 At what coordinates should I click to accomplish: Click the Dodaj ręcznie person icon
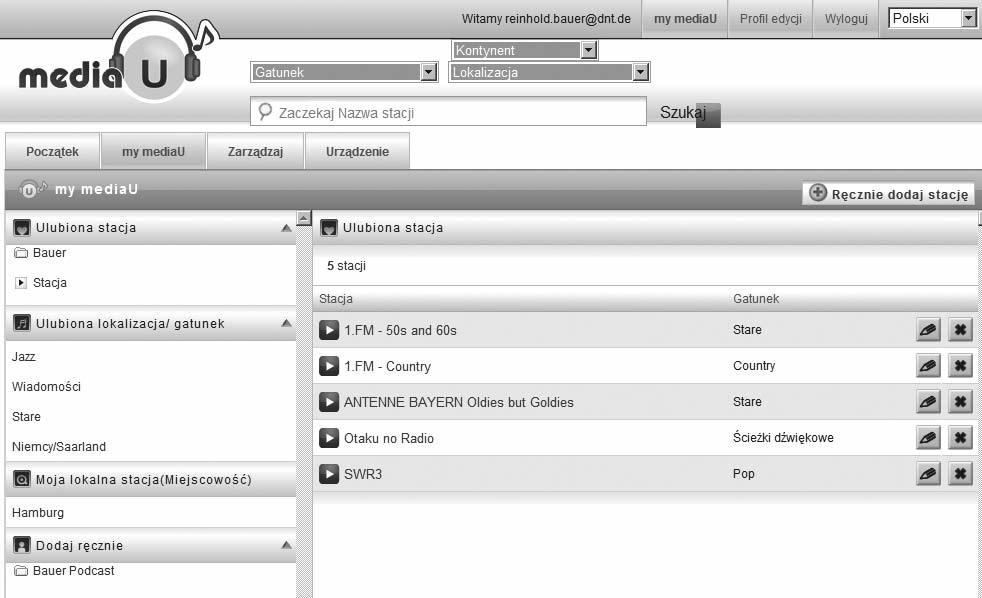click(x=22, y=545)
